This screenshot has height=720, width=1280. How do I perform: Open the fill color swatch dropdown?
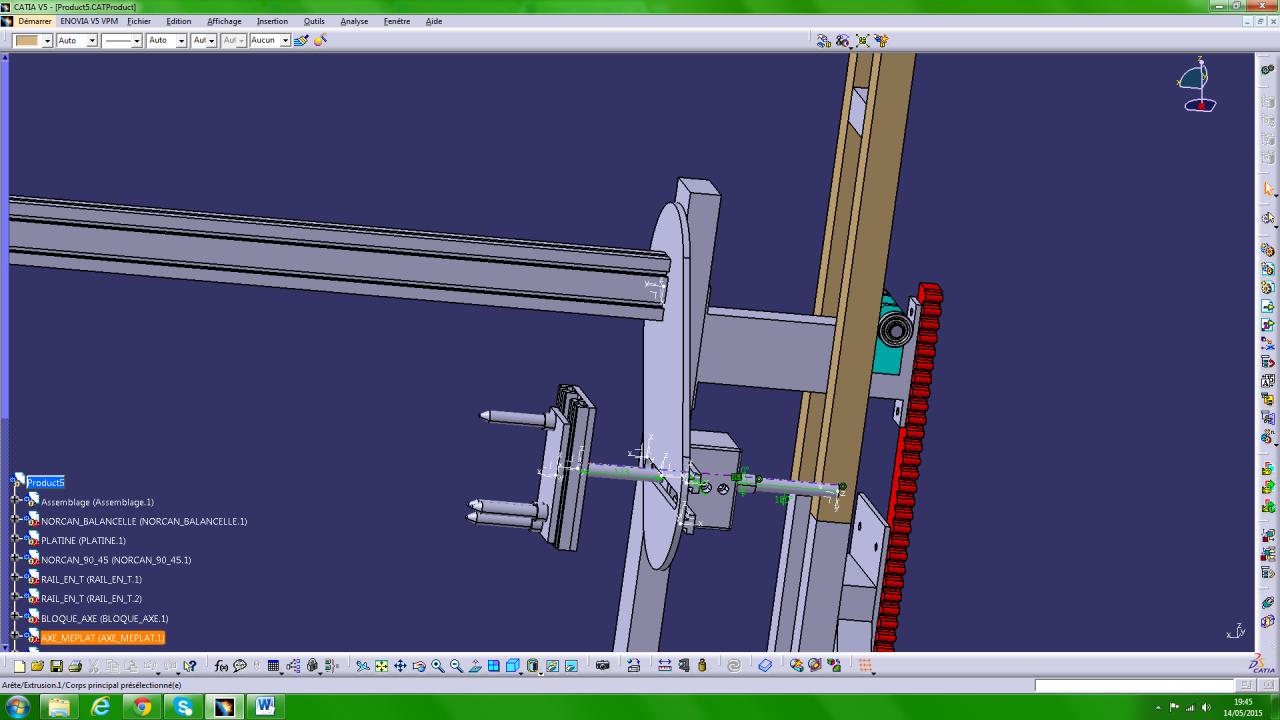pos(45,41)
